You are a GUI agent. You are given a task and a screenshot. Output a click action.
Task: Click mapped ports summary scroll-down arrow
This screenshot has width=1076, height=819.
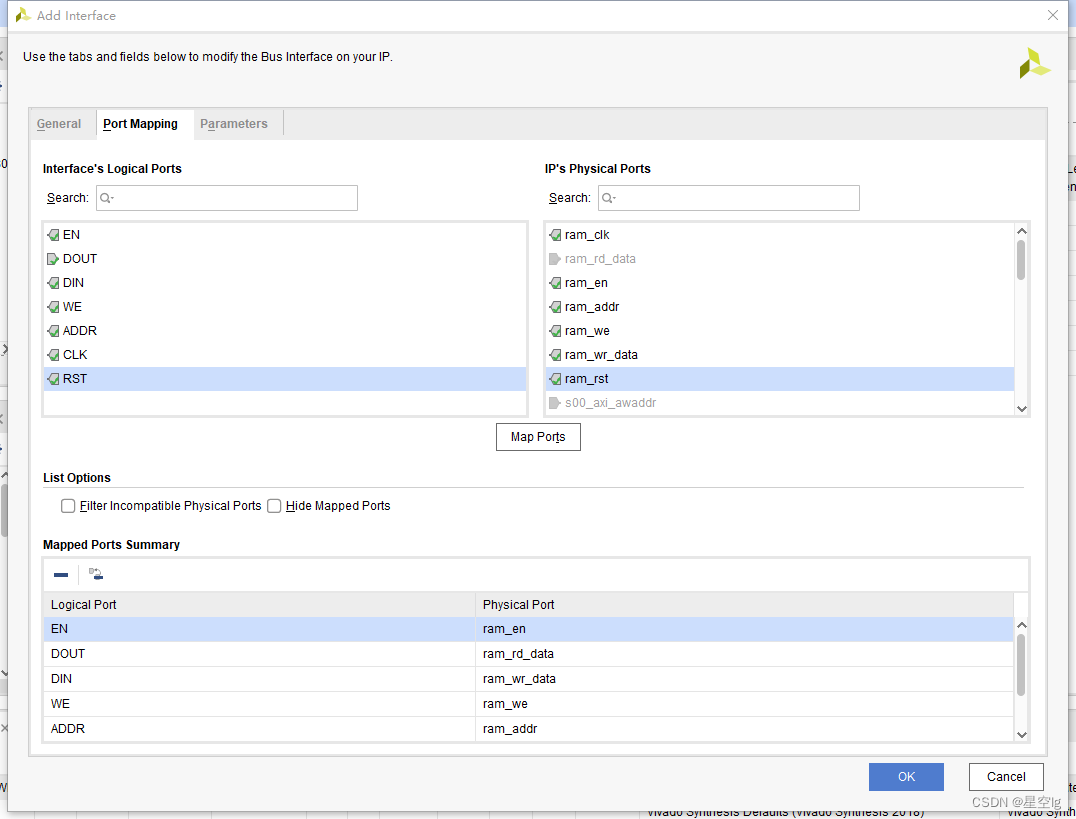pyautogui.click(x=1021, y=735)
